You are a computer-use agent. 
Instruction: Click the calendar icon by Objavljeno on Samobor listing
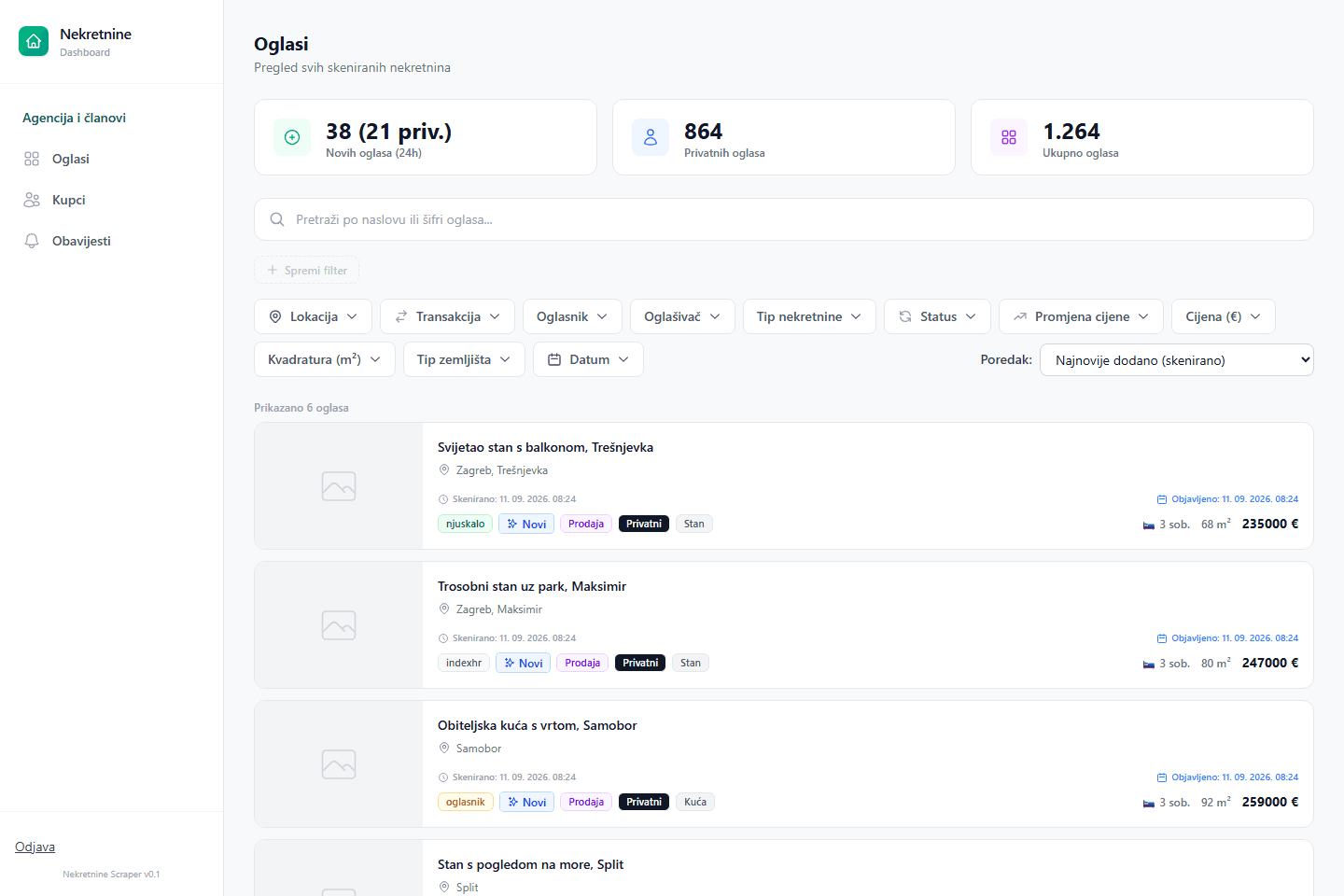click(1162, 777)
